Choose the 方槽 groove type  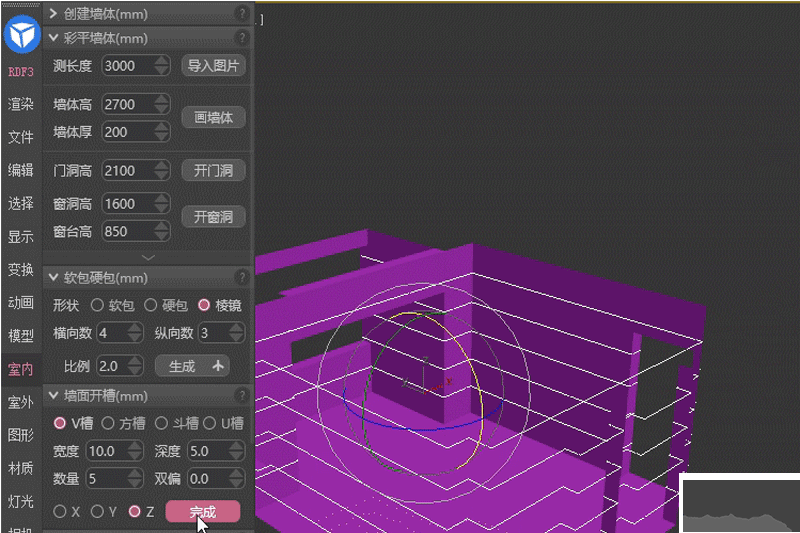pos(109,423)
